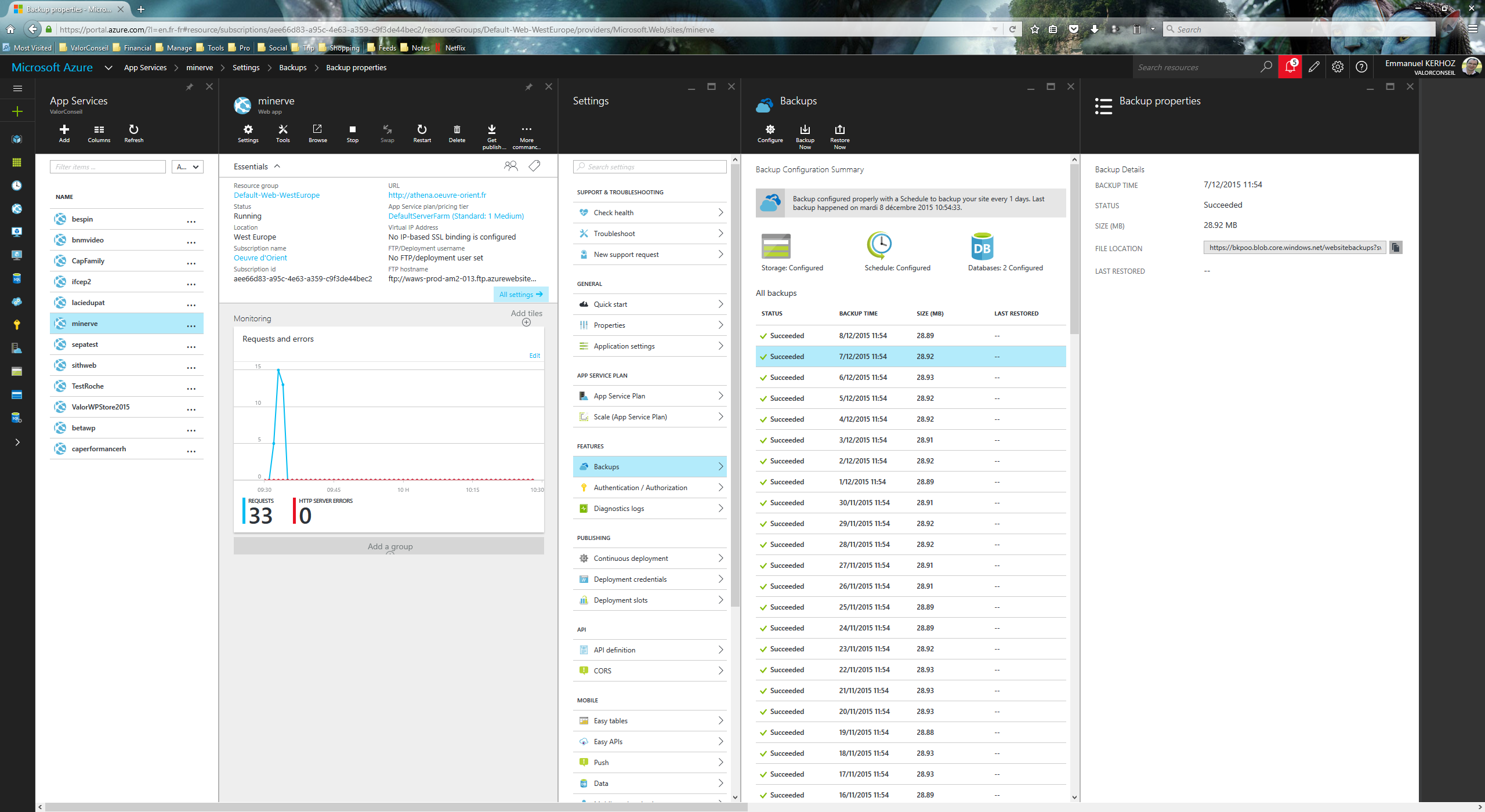Viewport: 1485px width, 812px height.
Task: Open the Columns chooser in App Services
Action: 99,133
